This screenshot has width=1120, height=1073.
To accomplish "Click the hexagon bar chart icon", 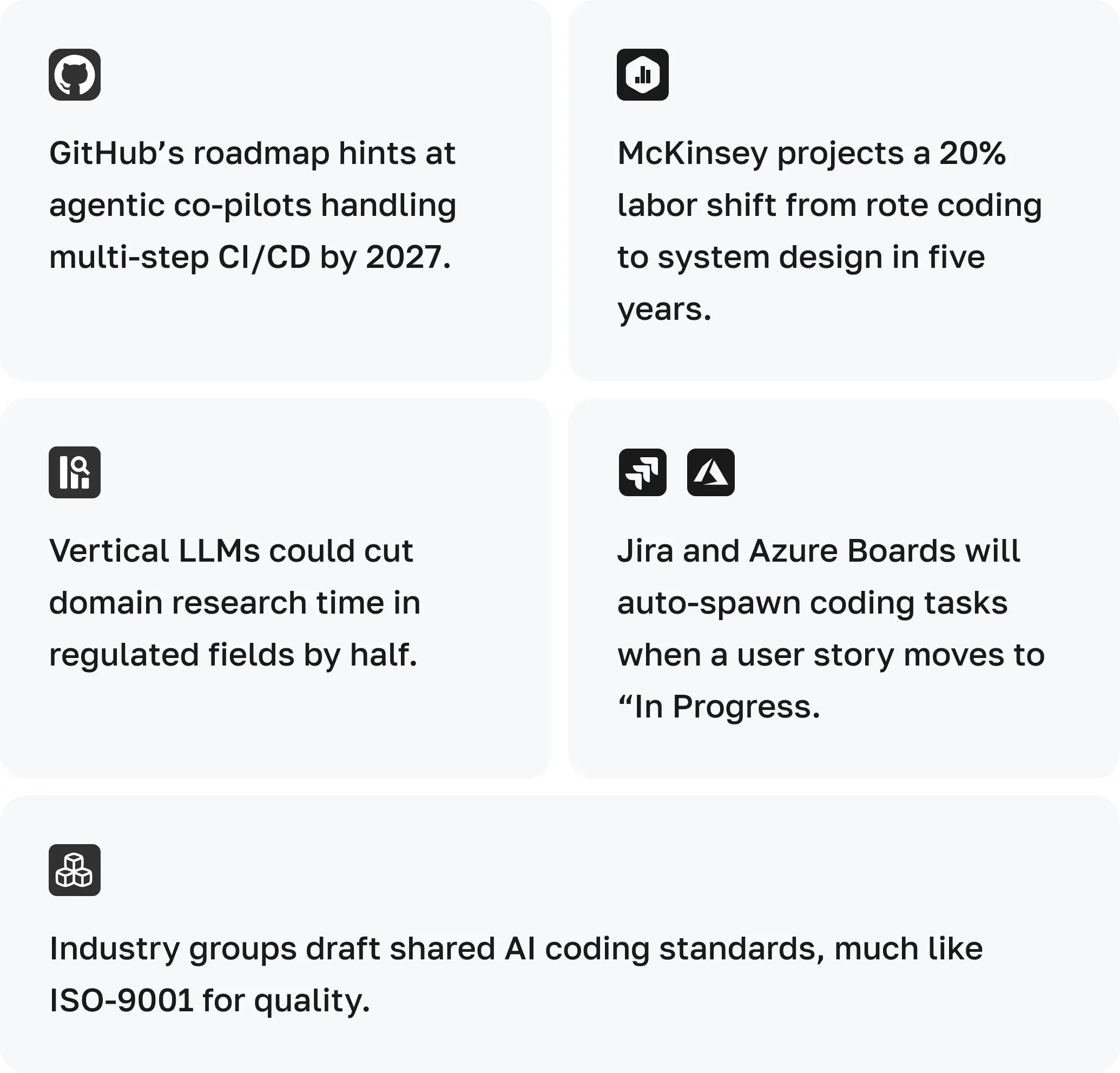I will [642, 75].
